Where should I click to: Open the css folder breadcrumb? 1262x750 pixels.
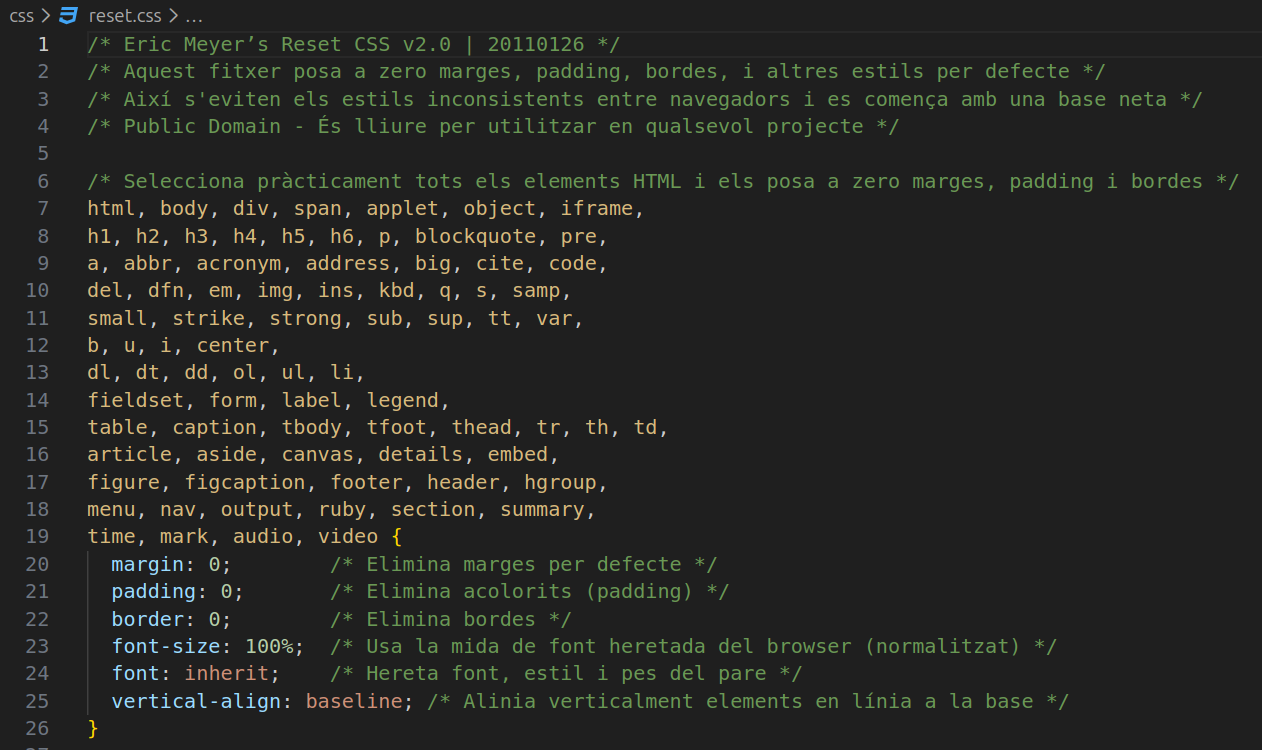[21, 16]
